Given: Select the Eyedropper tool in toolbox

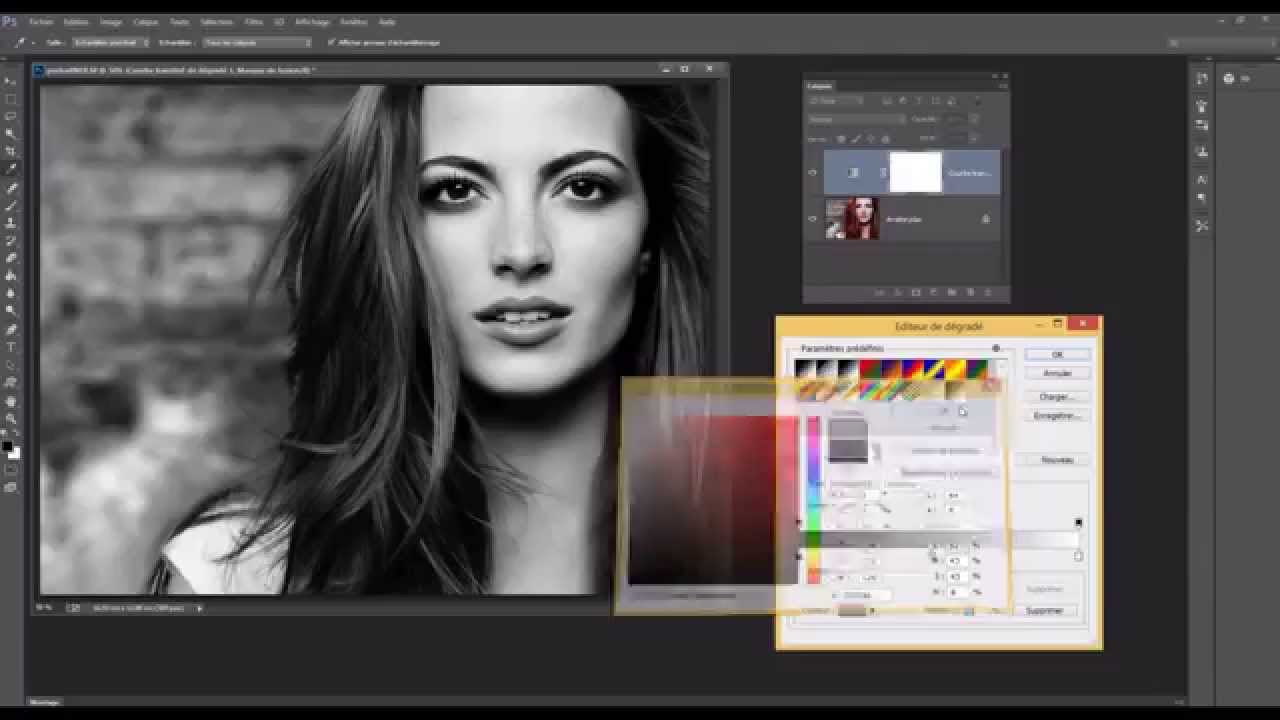Looking at the screenshot, I should click(x=11, y=170).
